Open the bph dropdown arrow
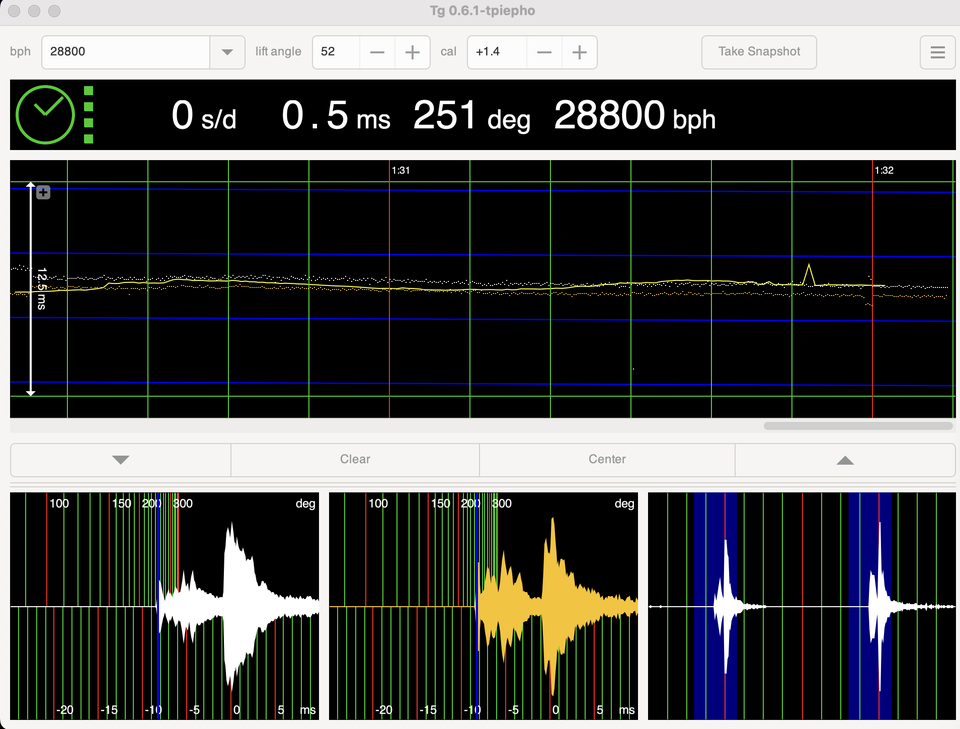The width and height of the screenshot is (960, 729). click(x=227, y=53)
